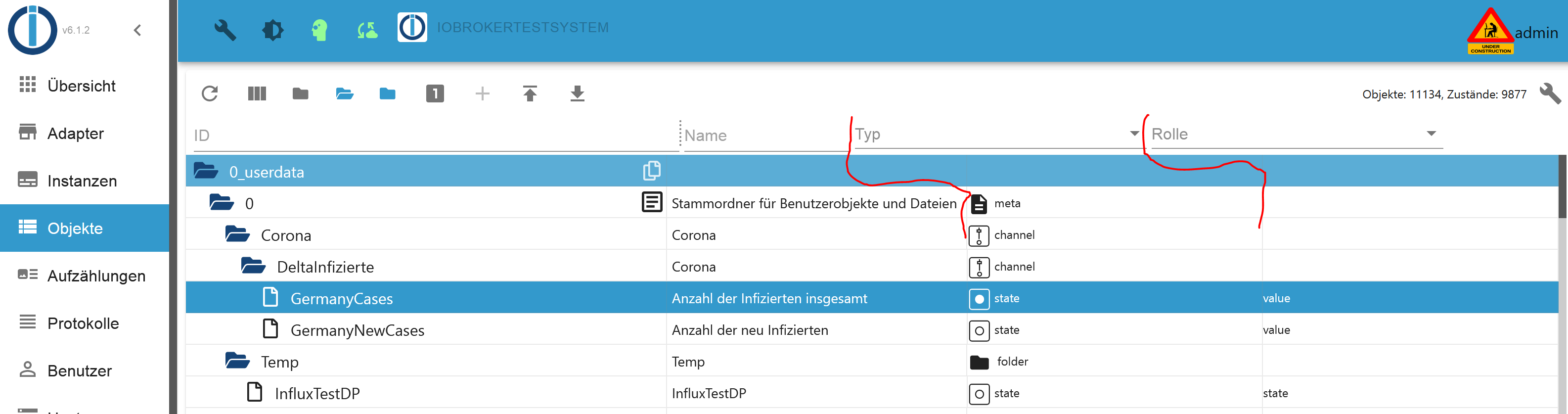The height and width of the screenshot is (414, 1568).
Task: Click the download objects arrow icon
Action: (577, 94)
